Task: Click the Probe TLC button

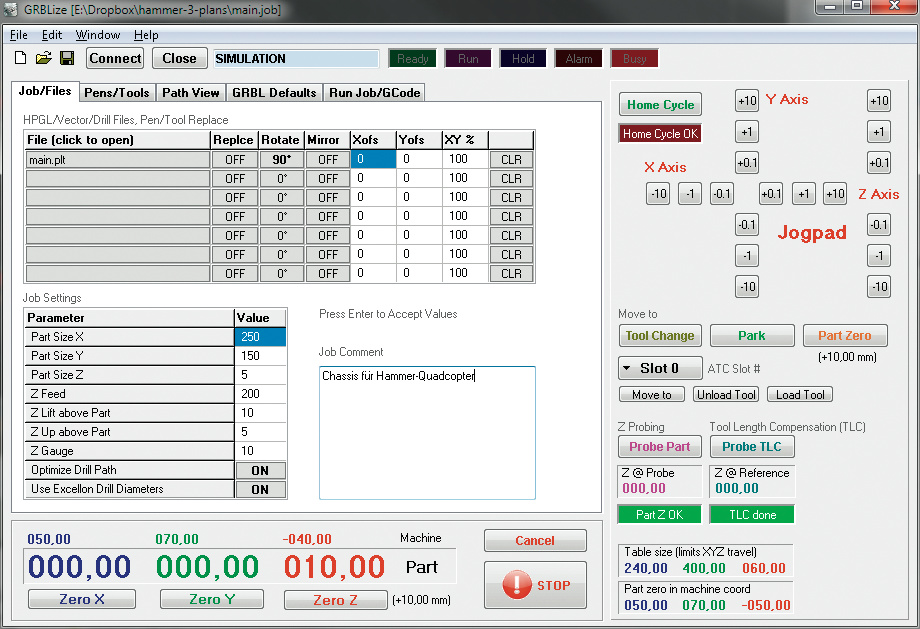Action: tap(752, 446)
